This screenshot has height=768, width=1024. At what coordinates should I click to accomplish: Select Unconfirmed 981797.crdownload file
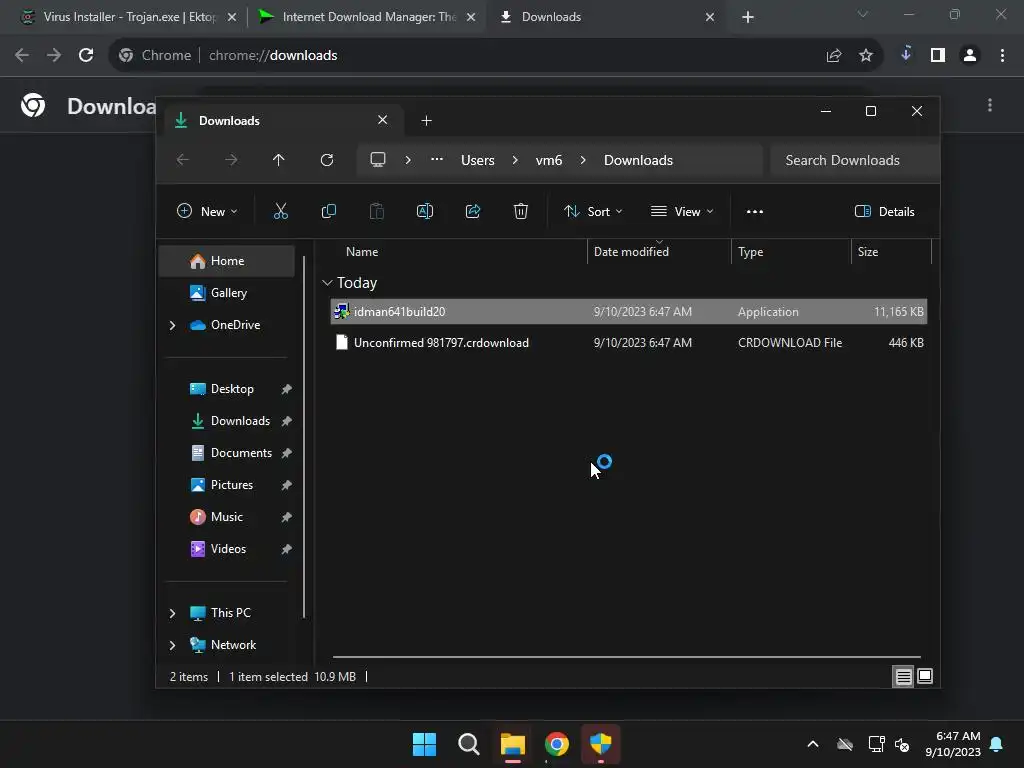(x=629, y=343)
